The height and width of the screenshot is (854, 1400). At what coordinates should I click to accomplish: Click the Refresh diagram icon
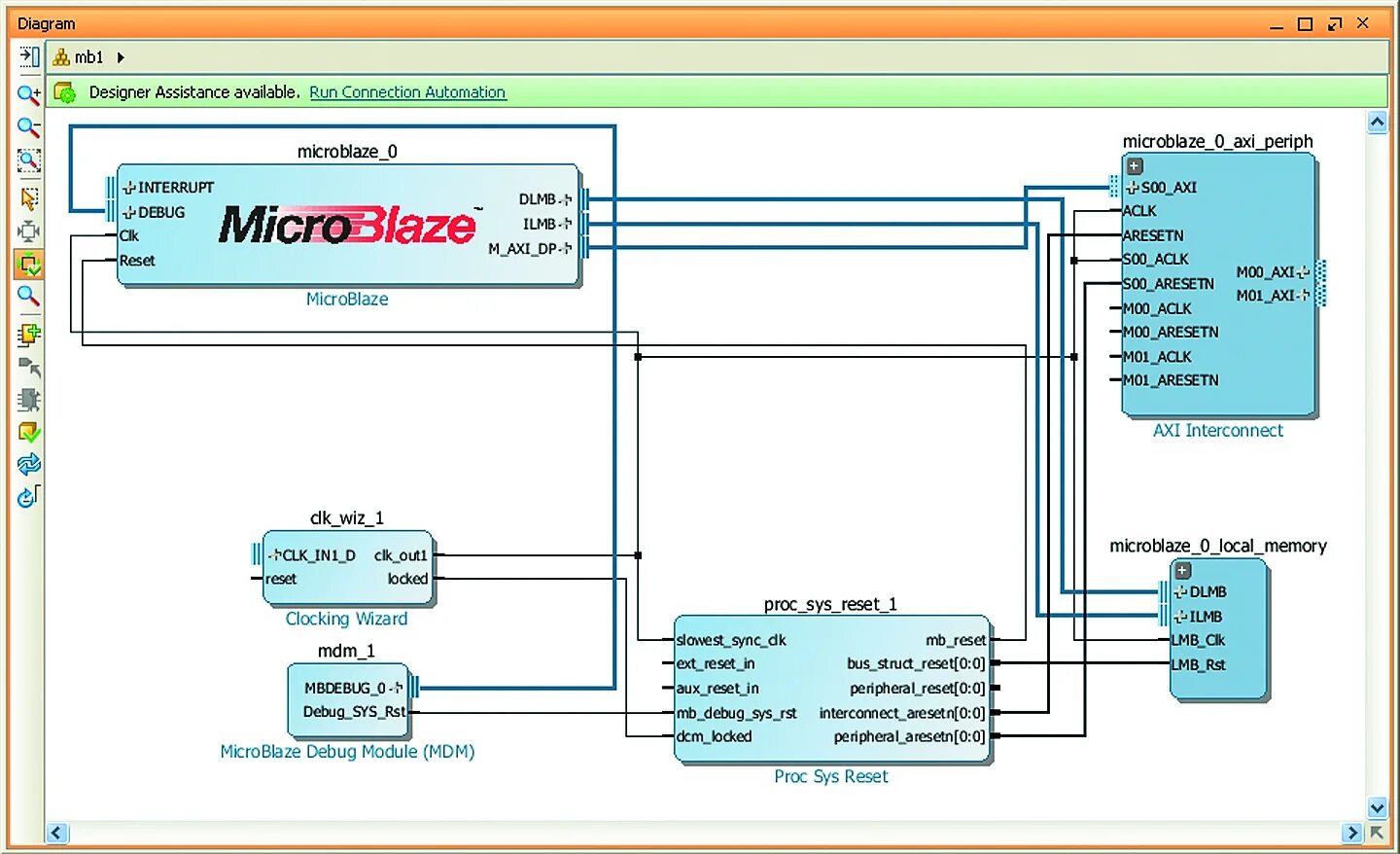(x=28, y=465)
